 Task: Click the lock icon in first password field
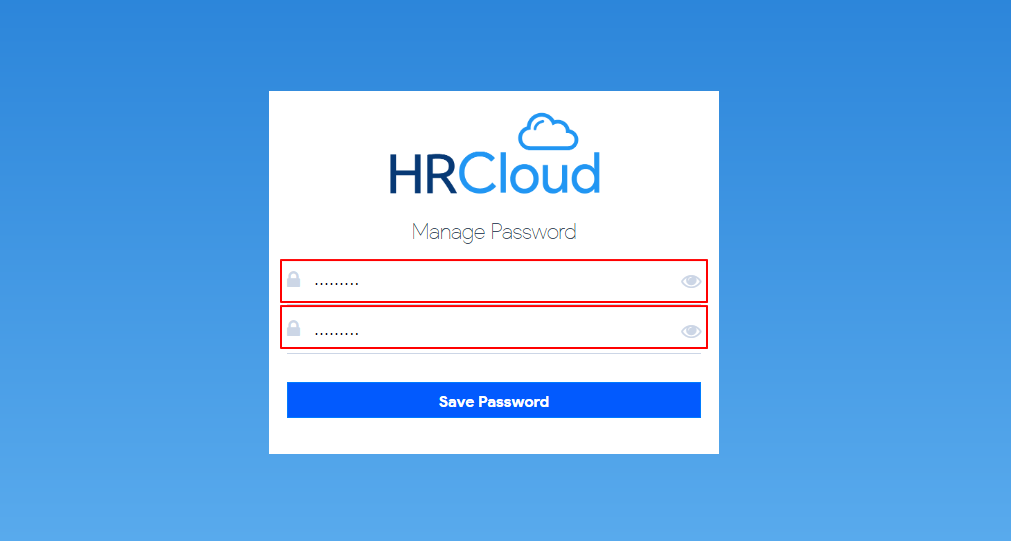click(x=293, y=279)
